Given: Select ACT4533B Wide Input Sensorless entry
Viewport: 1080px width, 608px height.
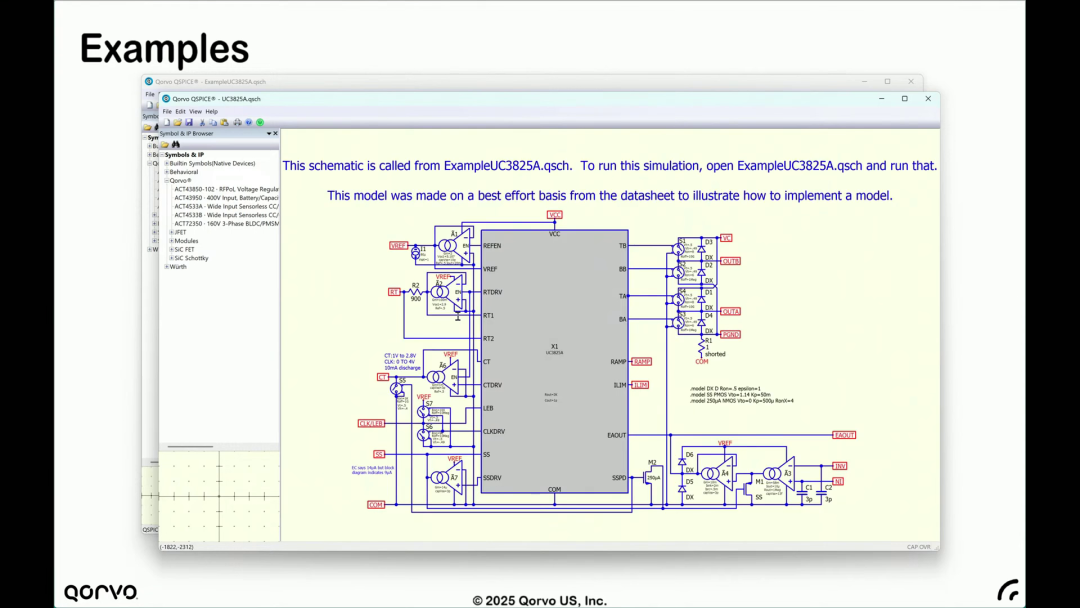Looking at the screenshot, I should tap(227, 215).
